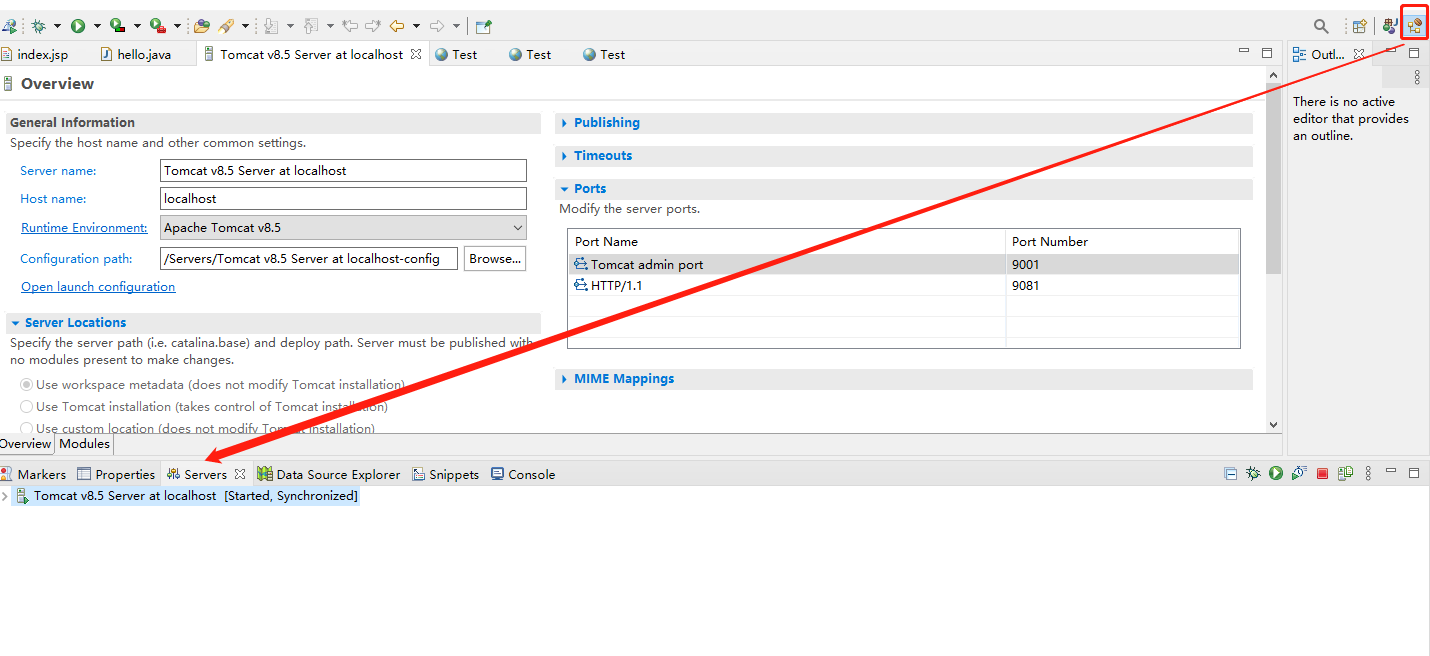This screenshot has height=656, width=1430.
Task: Click the Server name input field
Action: [x=343, y=171]
